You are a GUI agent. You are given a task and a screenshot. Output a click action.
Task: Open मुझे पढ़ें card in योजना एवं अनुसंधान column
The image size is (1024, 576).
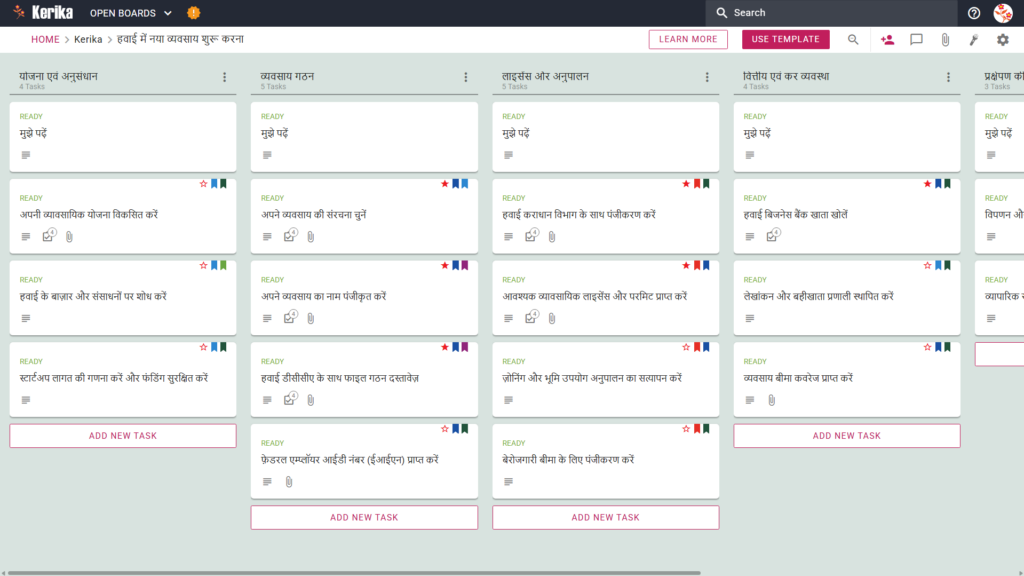click(x=123, y=136)
